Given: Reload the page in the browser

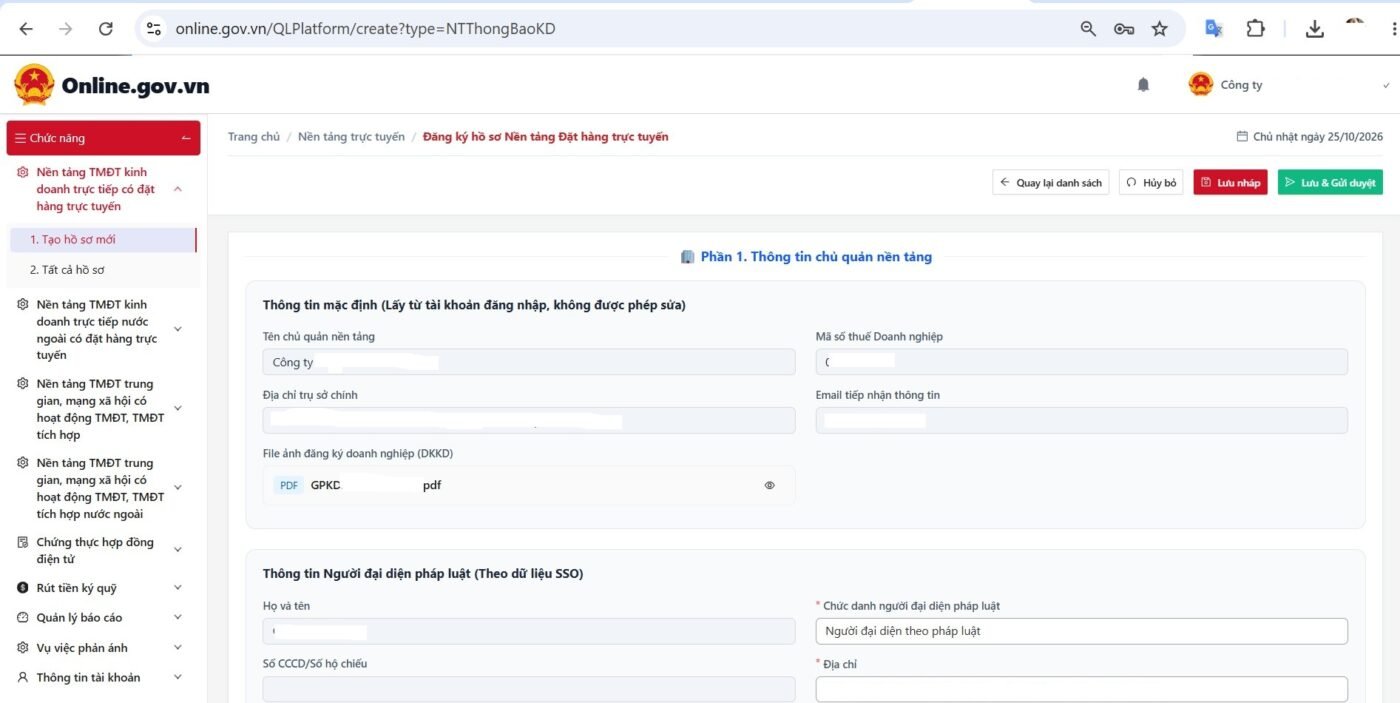Looking at the screenshot, I should (106, 29).
